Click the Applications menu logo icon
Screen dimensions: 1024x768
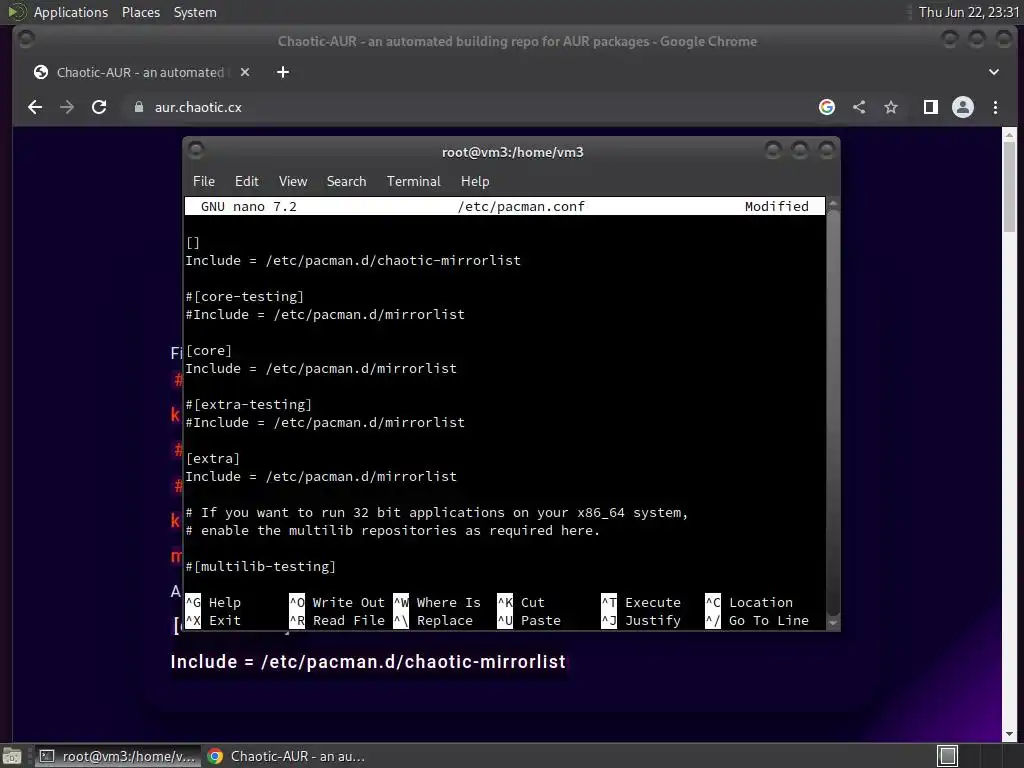click(16, 12)
